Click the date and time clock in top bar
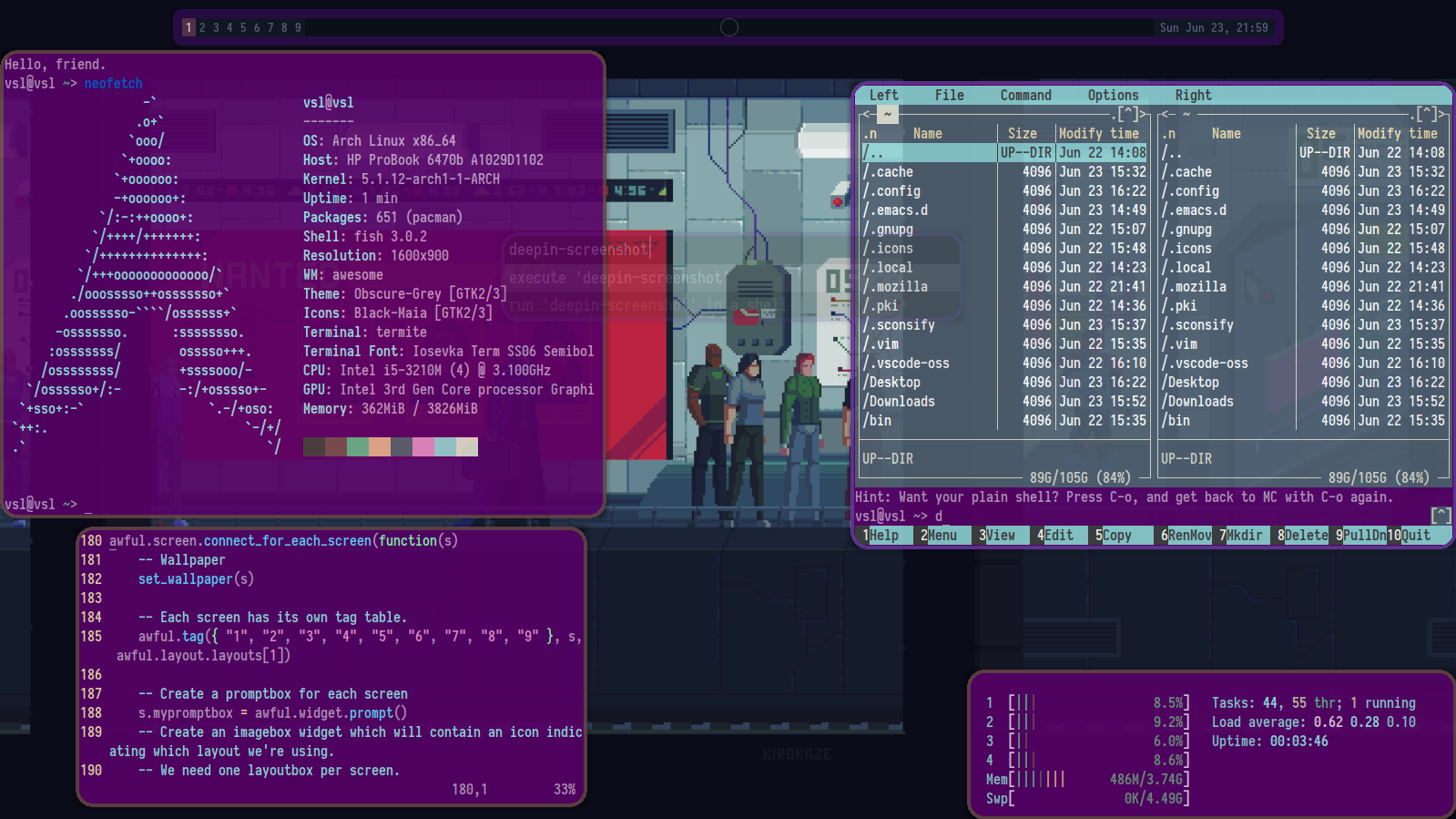This screenshot has width=1456, height=819. point(1214,27)
